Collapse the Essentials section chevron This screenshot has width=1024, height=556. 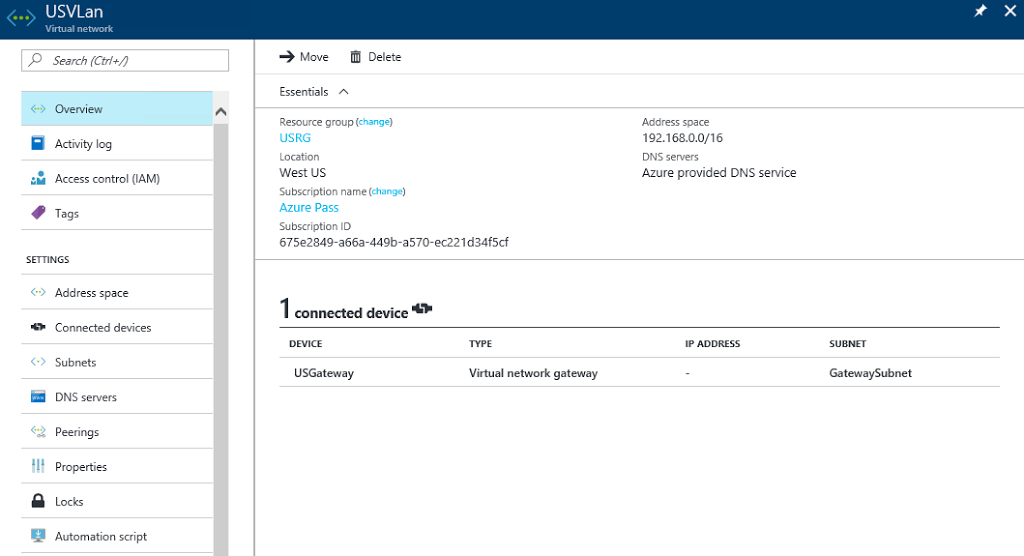344,92
